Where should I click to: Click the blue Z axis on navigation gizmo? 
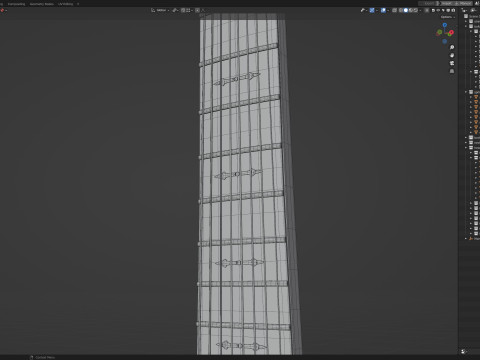445,25
